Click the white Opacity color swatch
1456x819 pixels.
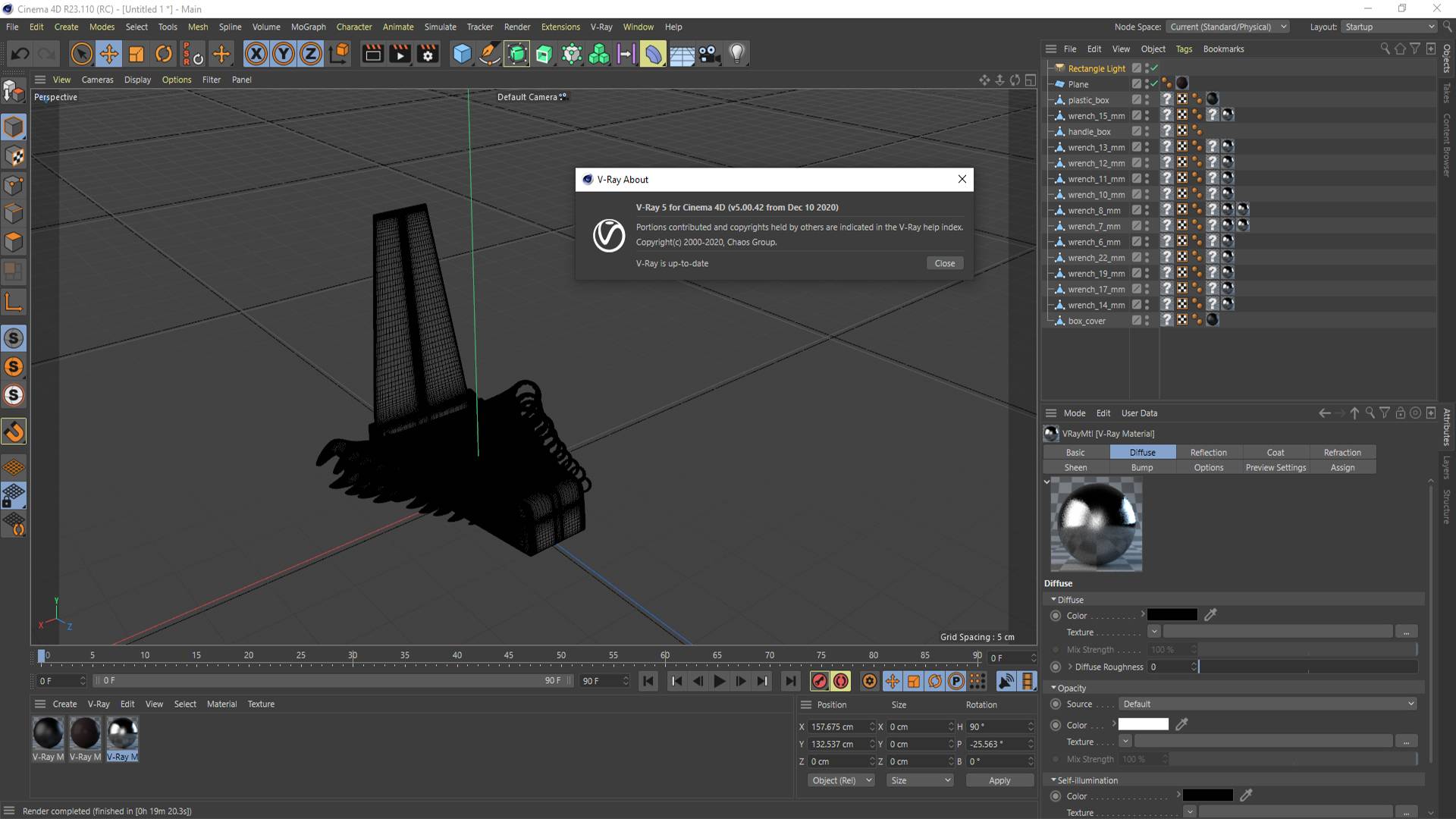(1143, 724)
